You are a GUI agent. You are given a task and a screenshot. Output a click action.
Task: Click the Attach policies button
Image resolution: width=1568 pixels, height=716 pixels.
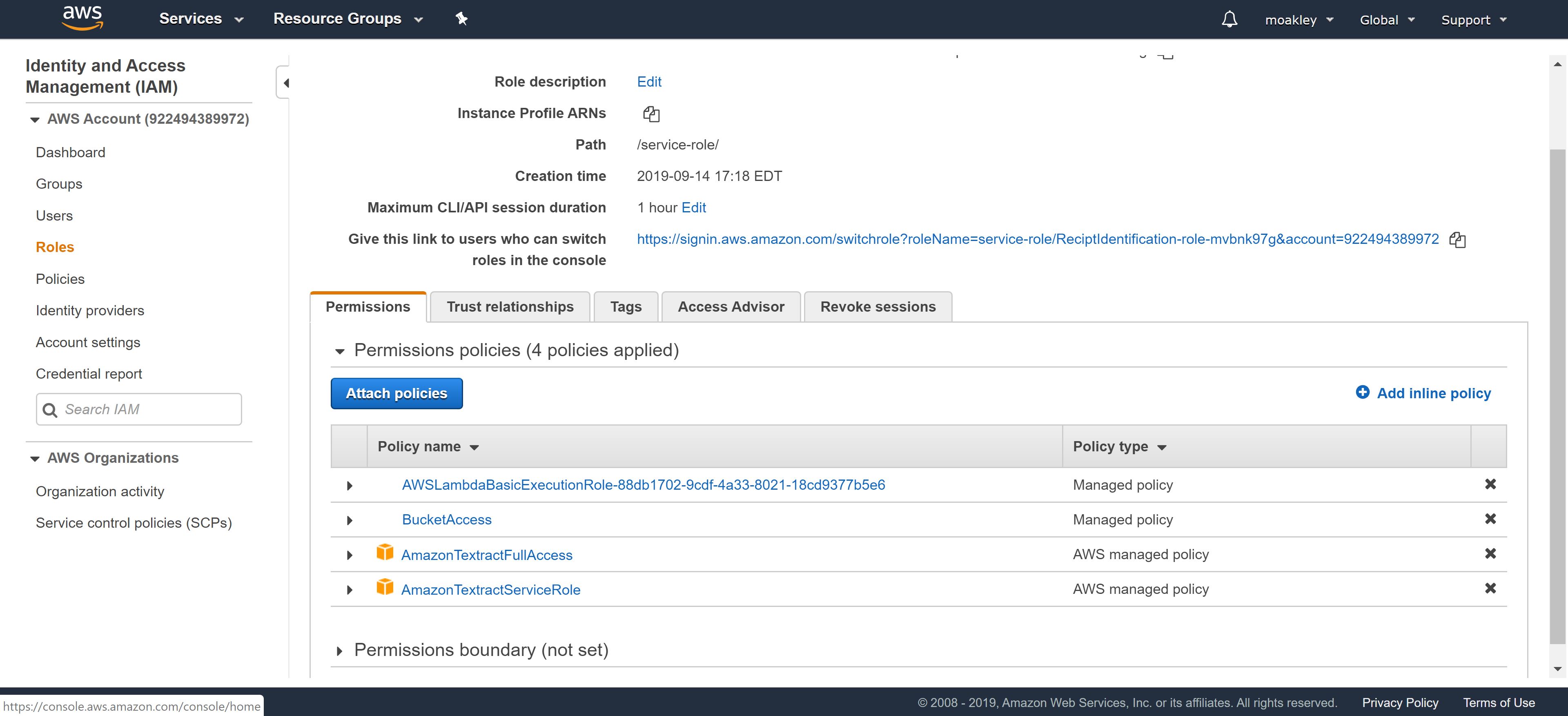[x=396, y=394]
